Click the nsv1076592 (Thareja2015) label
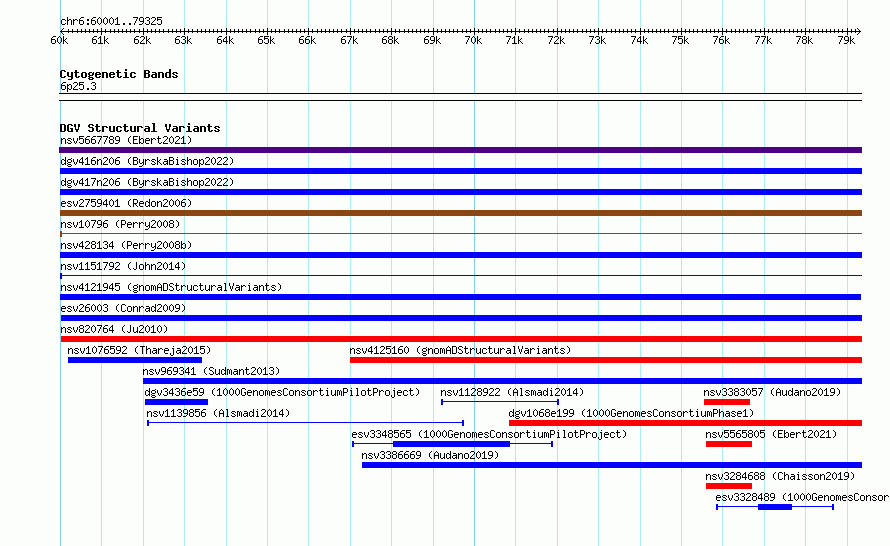The image size is (890, 546). click(x=139, y=350)
